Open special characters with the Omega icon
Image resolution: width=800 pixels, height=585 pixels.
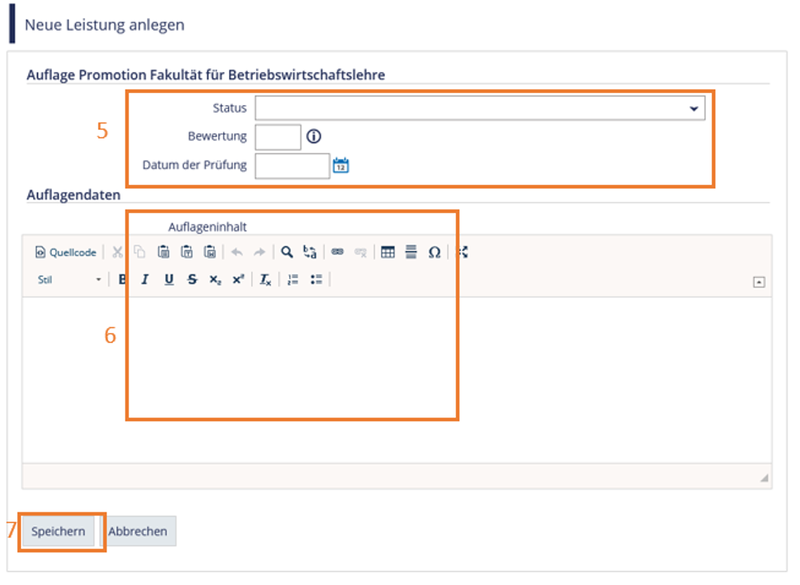434,253
